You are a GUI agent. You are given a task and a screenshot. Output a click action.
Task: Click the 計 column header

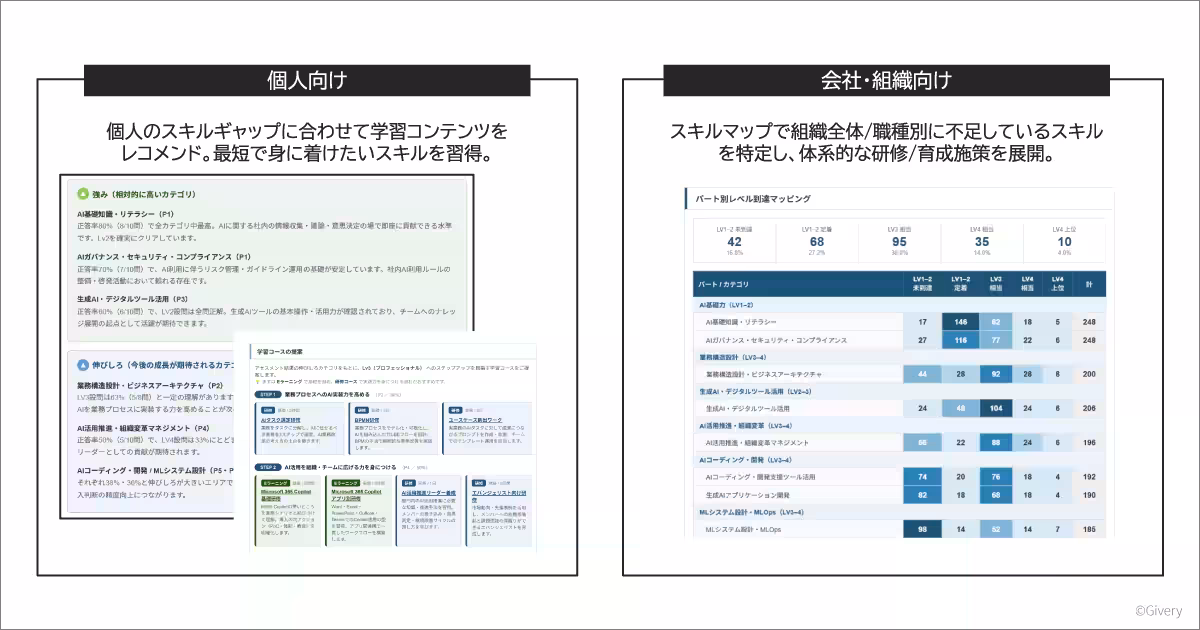point(1089,284)
